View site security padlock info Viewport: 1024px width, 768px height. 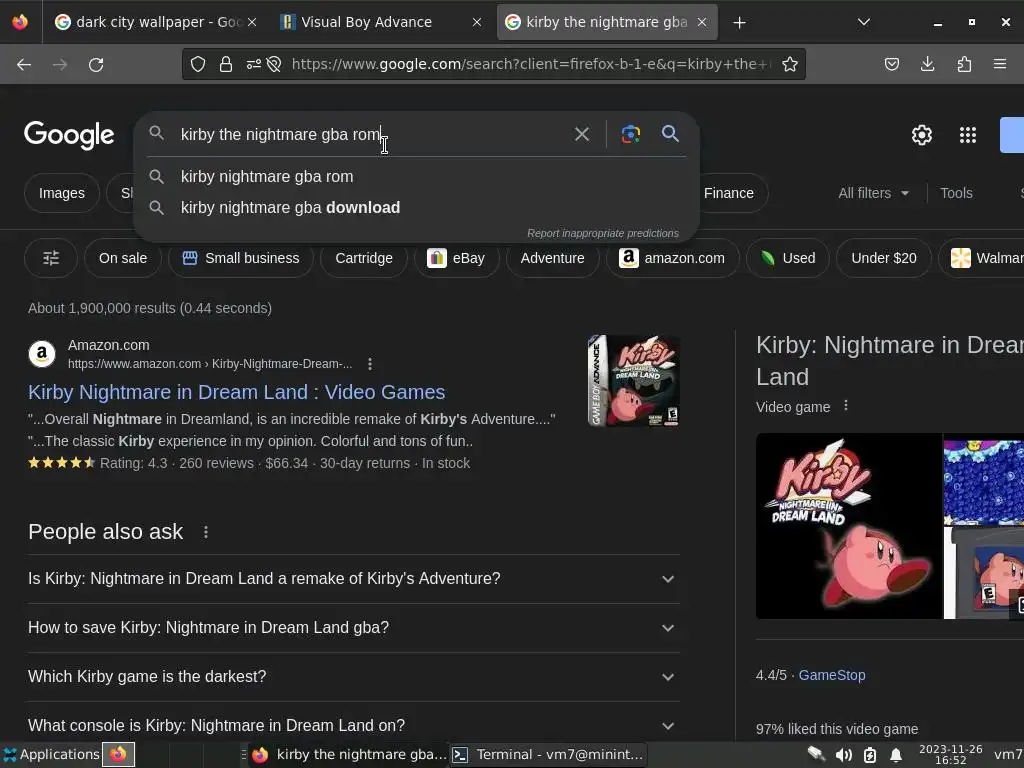pos(226,64)
